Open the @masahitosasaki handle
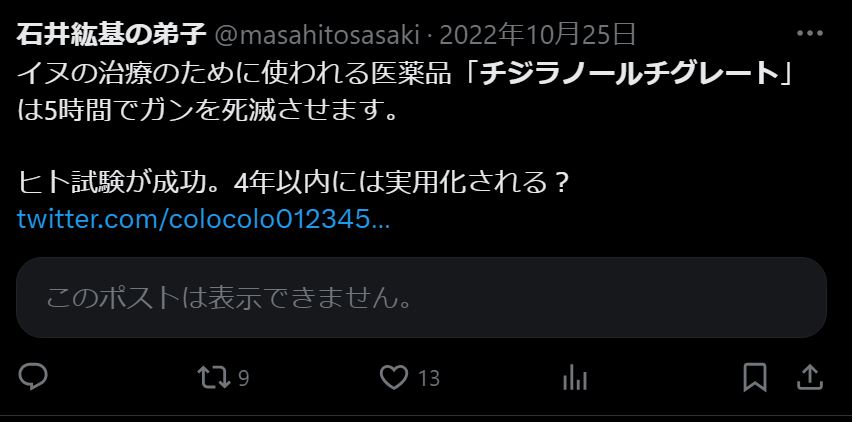The width and height of the screenshot is (852, 422). (318, 36)
